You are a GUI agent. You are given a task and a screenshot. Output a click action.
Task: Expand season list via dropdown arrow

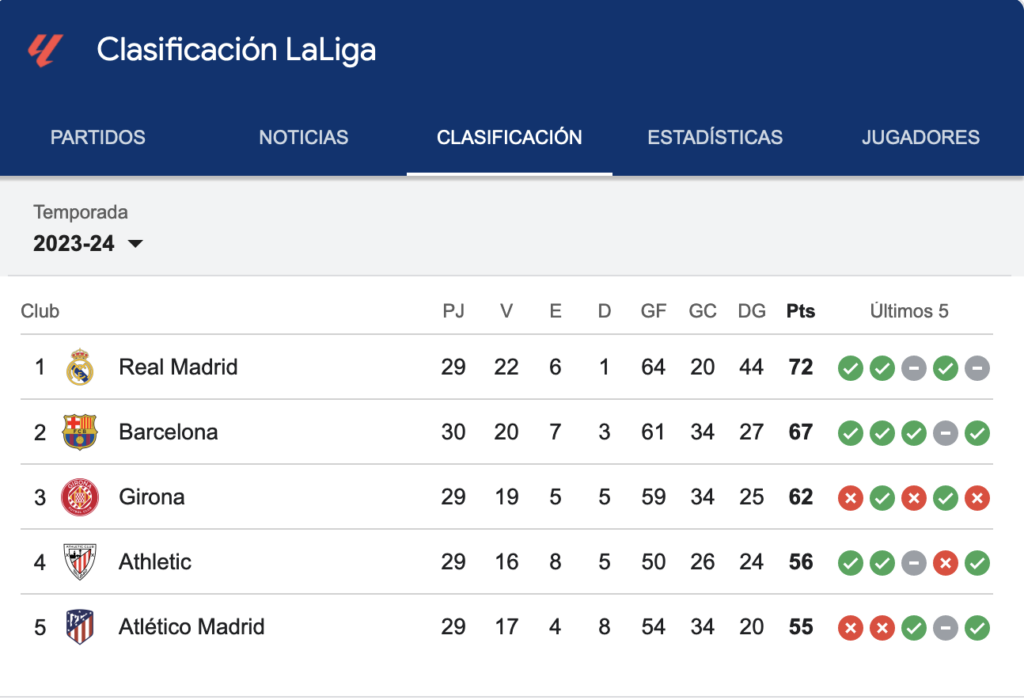coord(135,244)
